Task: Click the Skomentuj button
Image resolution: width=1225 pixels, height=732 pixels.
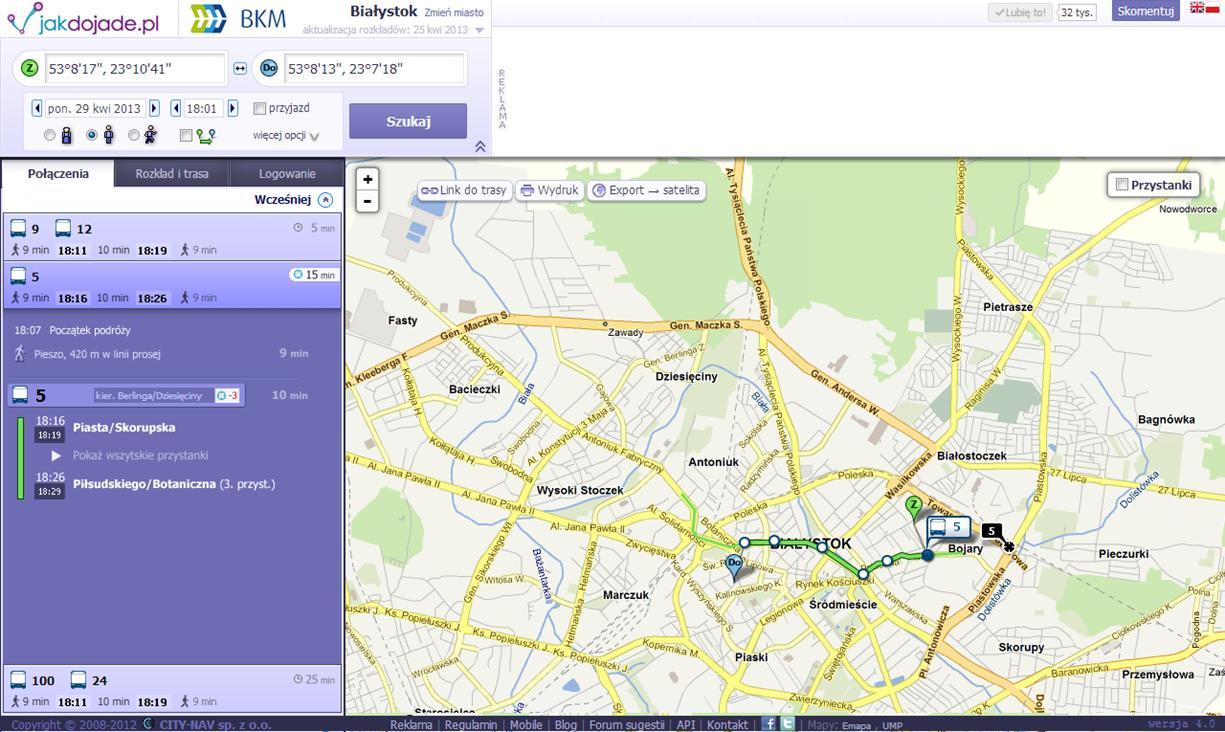Action: 1145,11
